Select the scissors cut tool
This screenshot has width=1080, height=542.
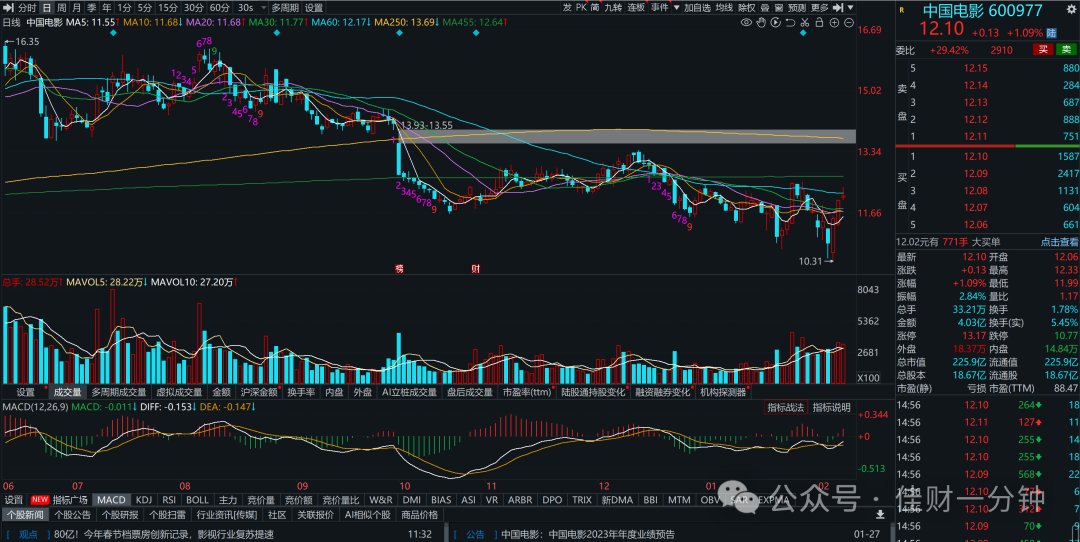tap(804, 23)
